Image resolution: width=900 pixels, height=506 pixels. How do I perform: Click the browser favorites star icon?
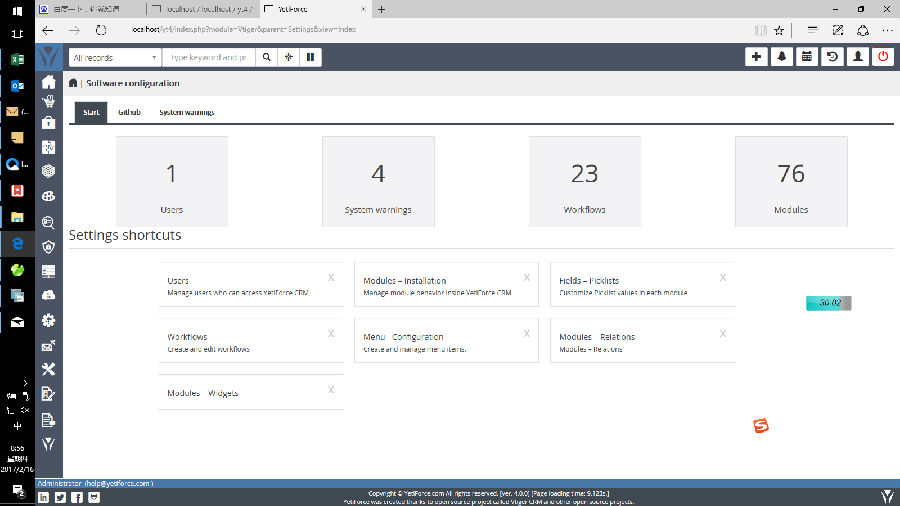click(x=779, y=30)
